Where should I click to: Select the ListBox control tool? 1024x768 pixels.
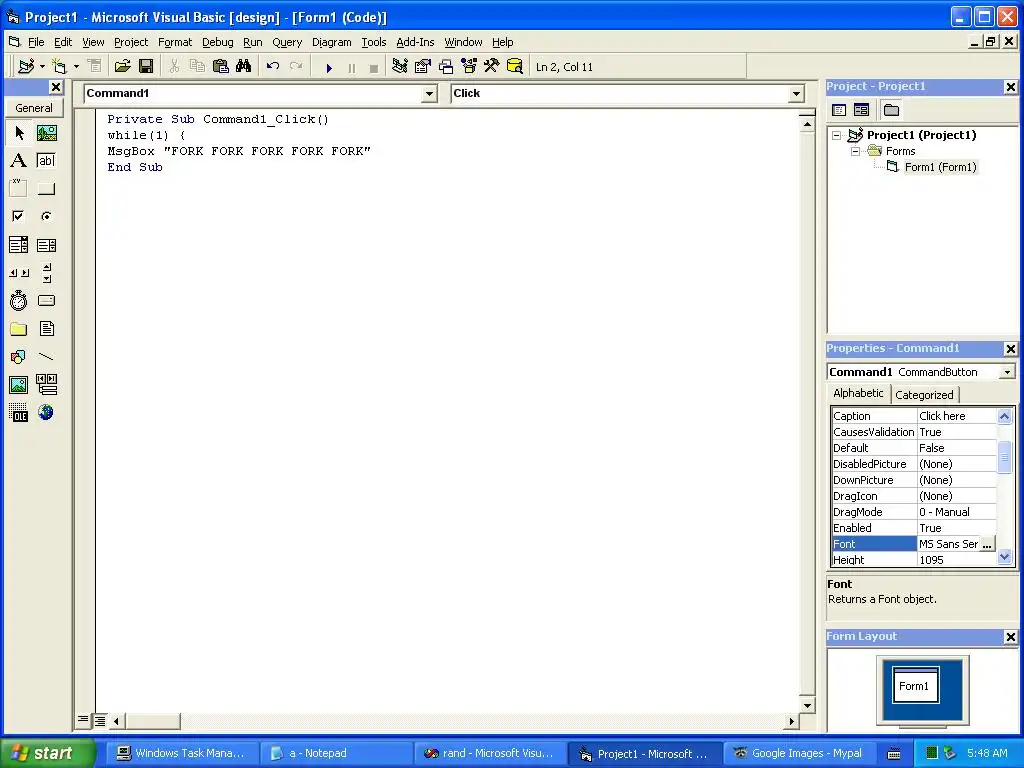point(46,245)
